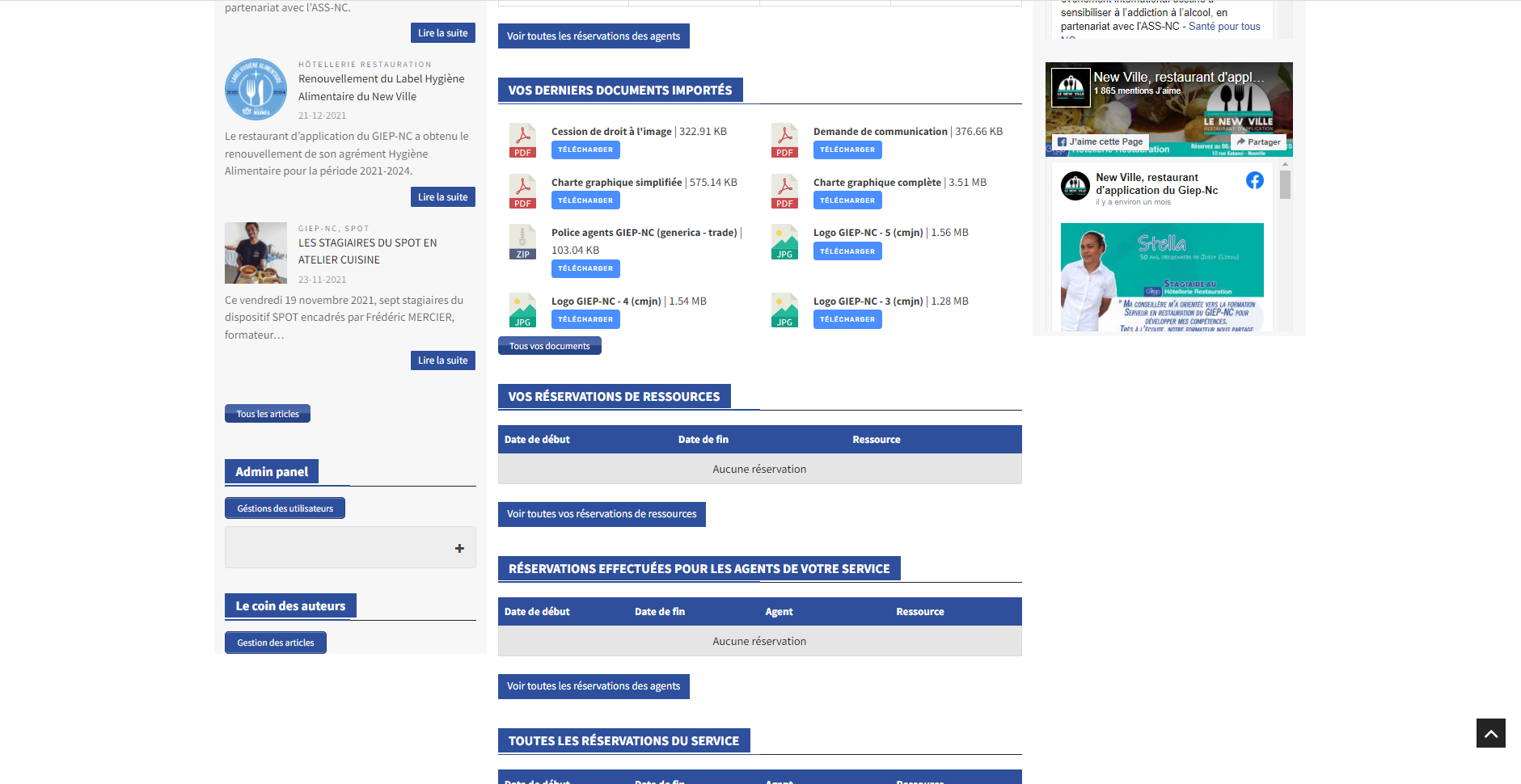
Task: Open New Ville, restaurant d'appl… page title
Action: click(x=1178, y=77)
